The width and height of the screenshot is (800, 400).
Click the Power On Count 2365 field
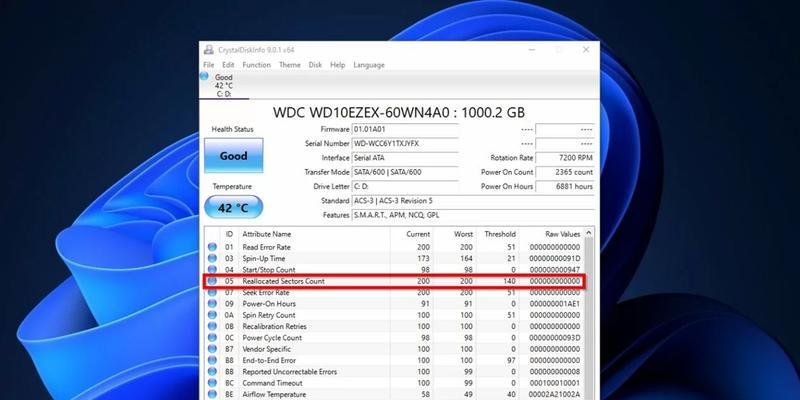(x=565, y=172)
